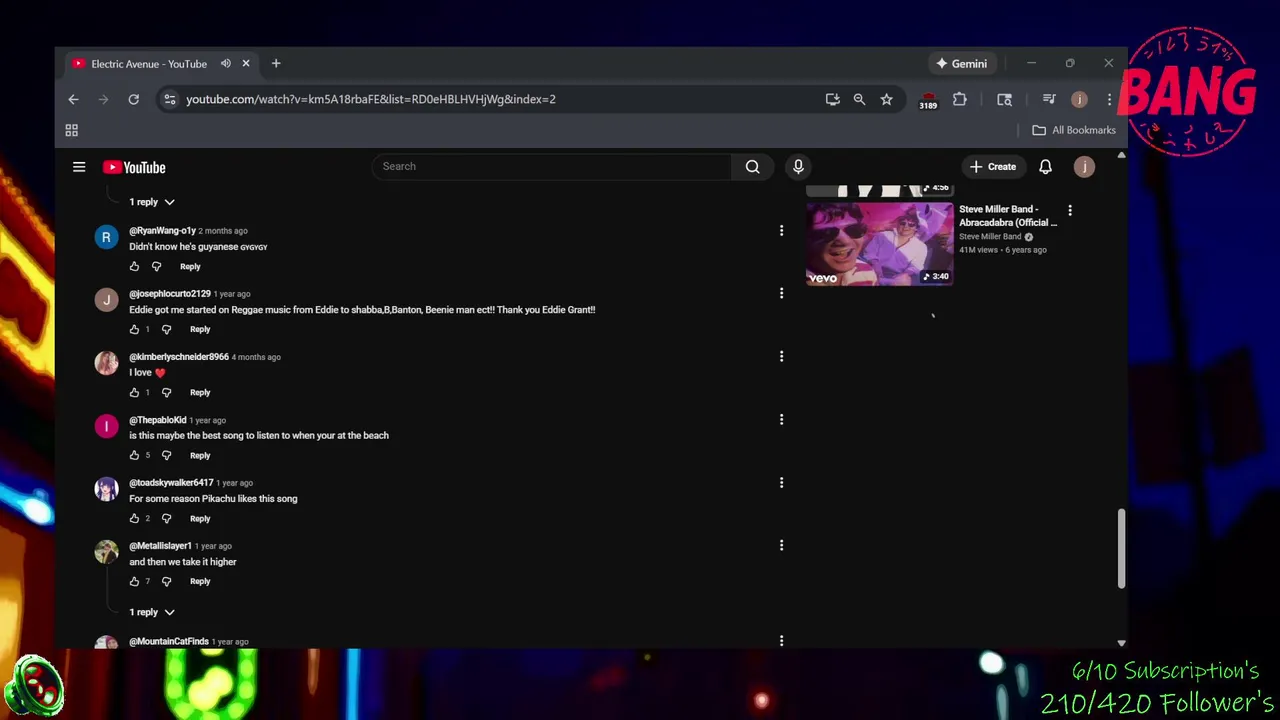Reply to @ThepabloKid's beach comment
Image resolution: width=1280 pixels, height=720 pixels.
[200, 455]
